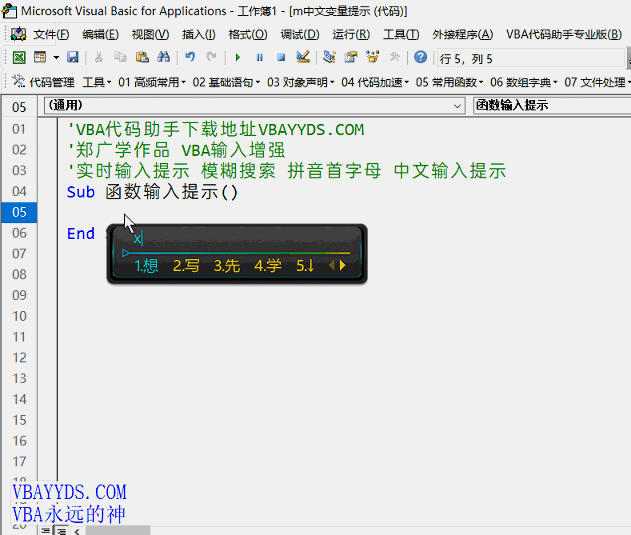Select IME candidate 1.想
The width and height of the screenshot is (631, 535).
tap(146, 266)
